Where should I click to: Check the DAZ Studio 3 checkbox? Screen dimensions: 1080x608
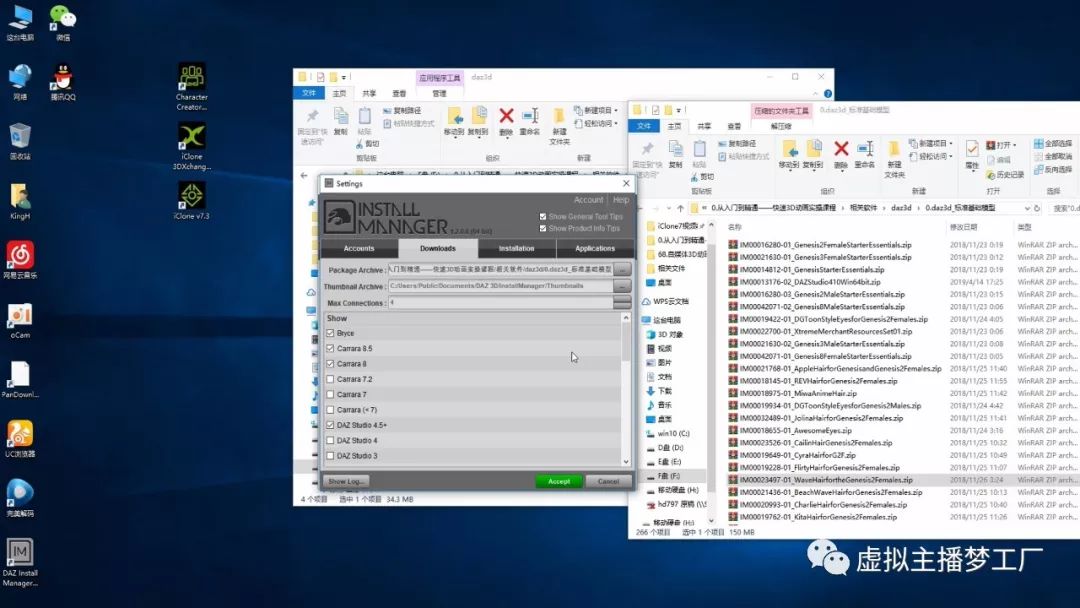tap(330, 456)
